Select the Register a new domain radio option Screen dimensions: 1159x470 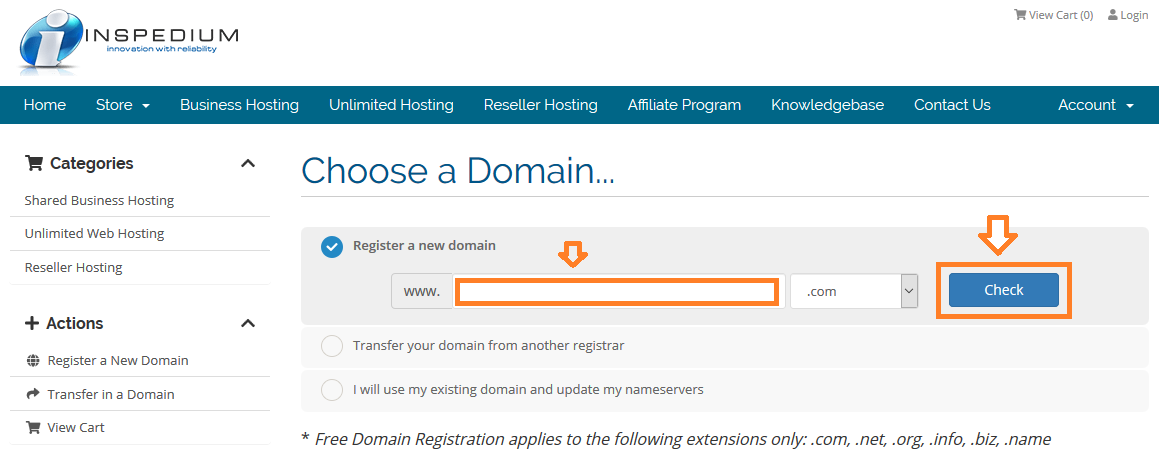coord(332,247)
